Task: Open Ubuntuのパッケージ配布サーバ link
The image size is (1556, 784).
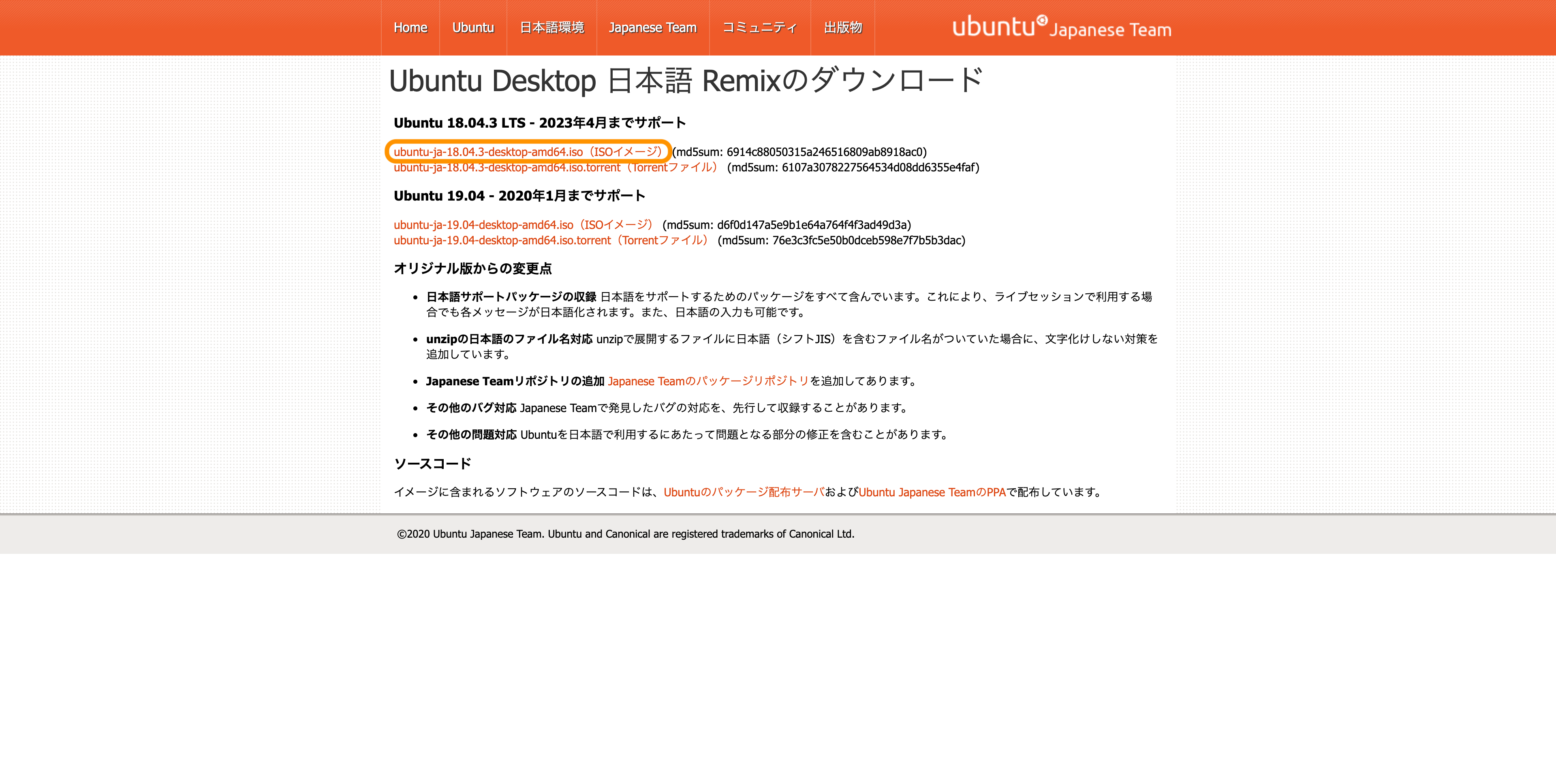Action: click(744, 492)
